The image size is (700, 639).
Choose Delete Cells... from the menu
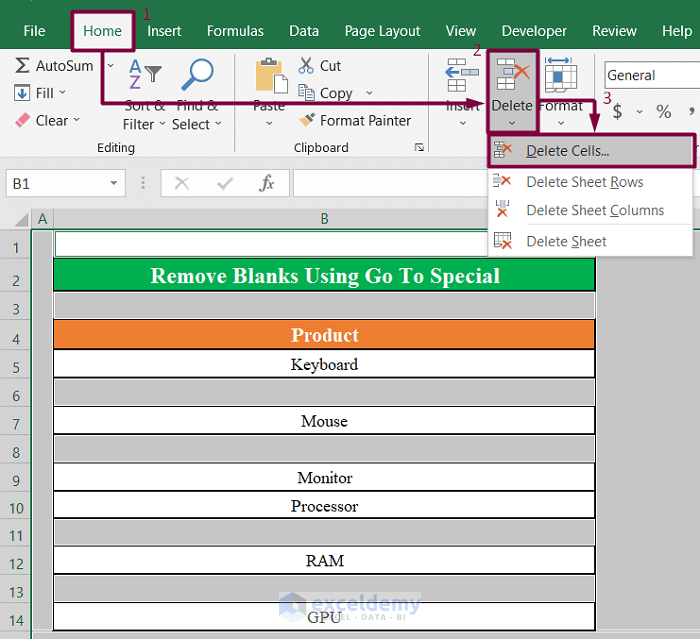coord(592,151)
